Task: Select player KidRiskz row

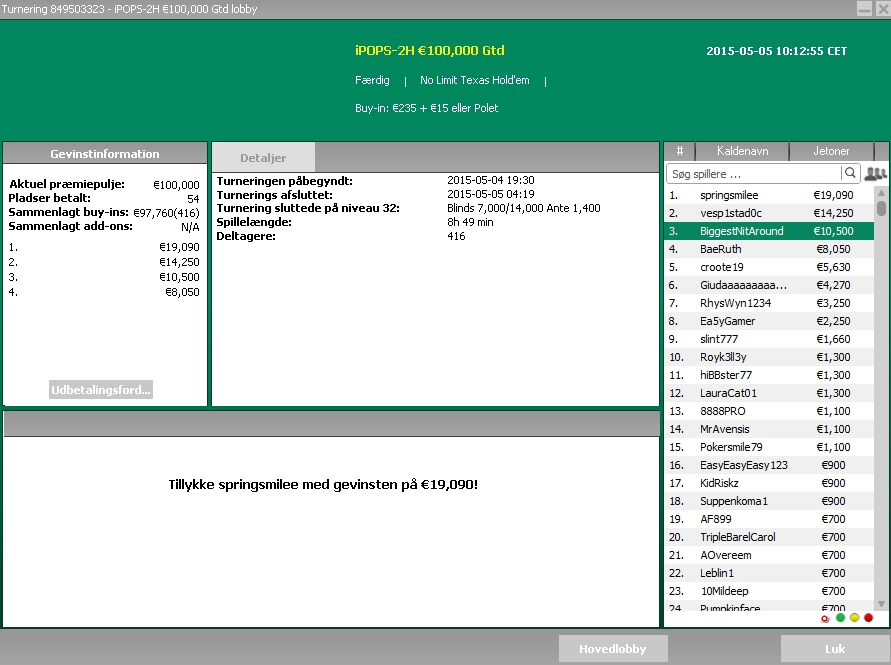Action: (769, 483)
